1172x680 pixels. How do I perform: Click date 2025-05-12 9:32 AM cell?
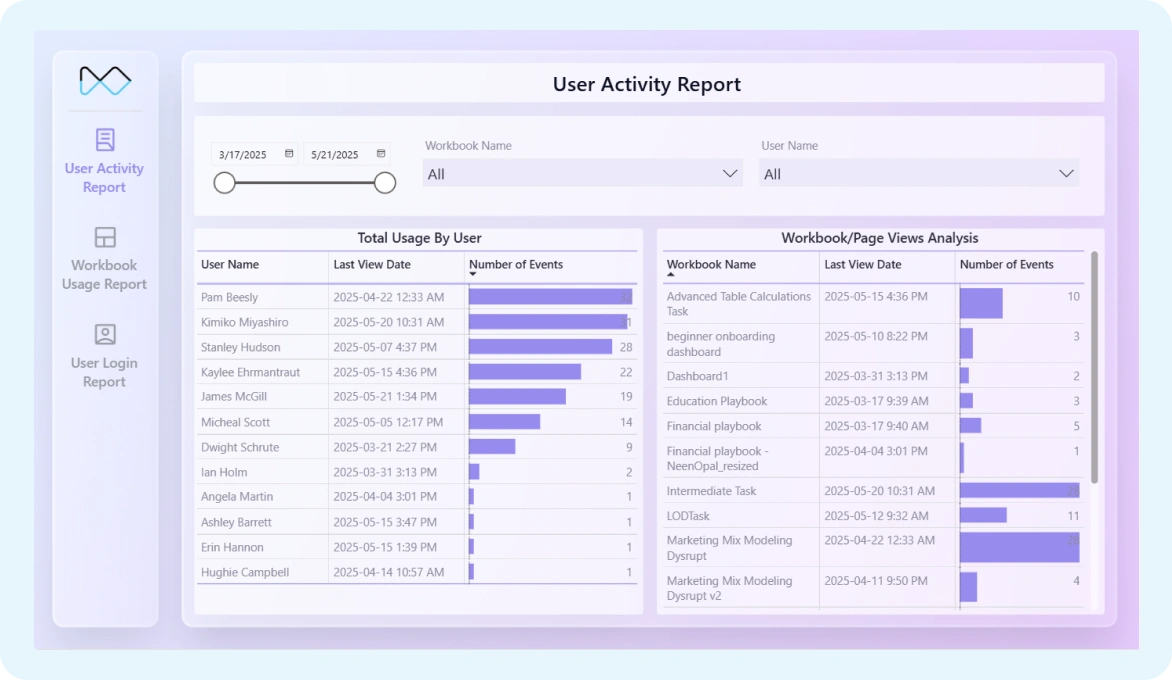pyautogui.click(x=876, y=516)
